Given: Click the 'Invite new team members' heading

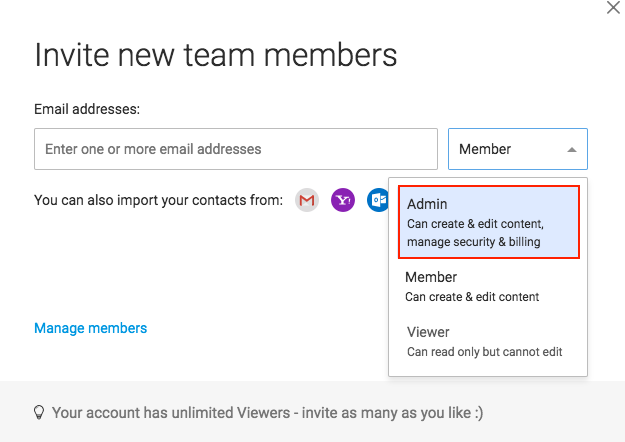Looking at the screenshot, I should pyautogui.click(x=216, y=55).
